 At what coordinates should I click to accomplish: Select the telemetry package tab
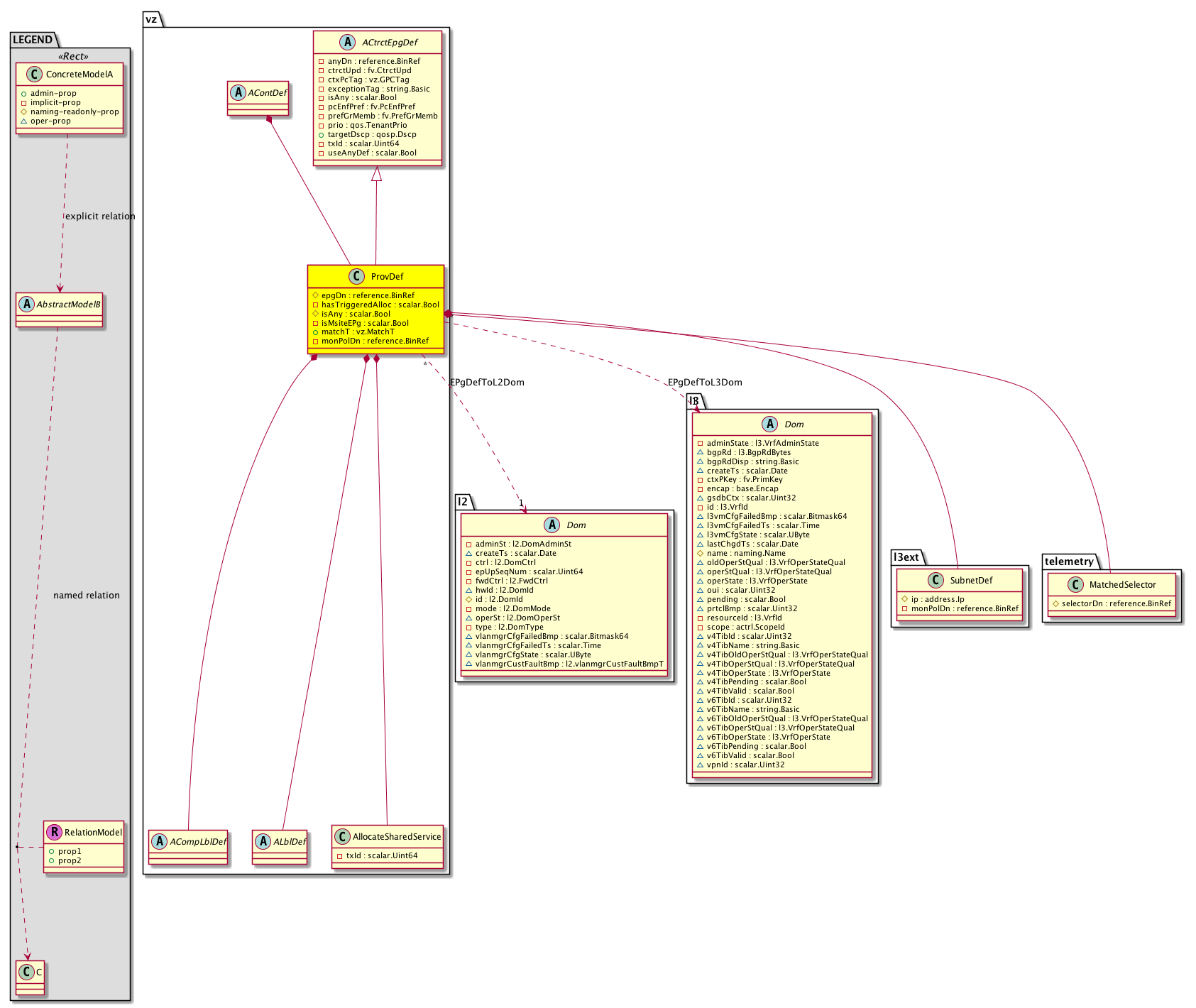[1069, 561]
